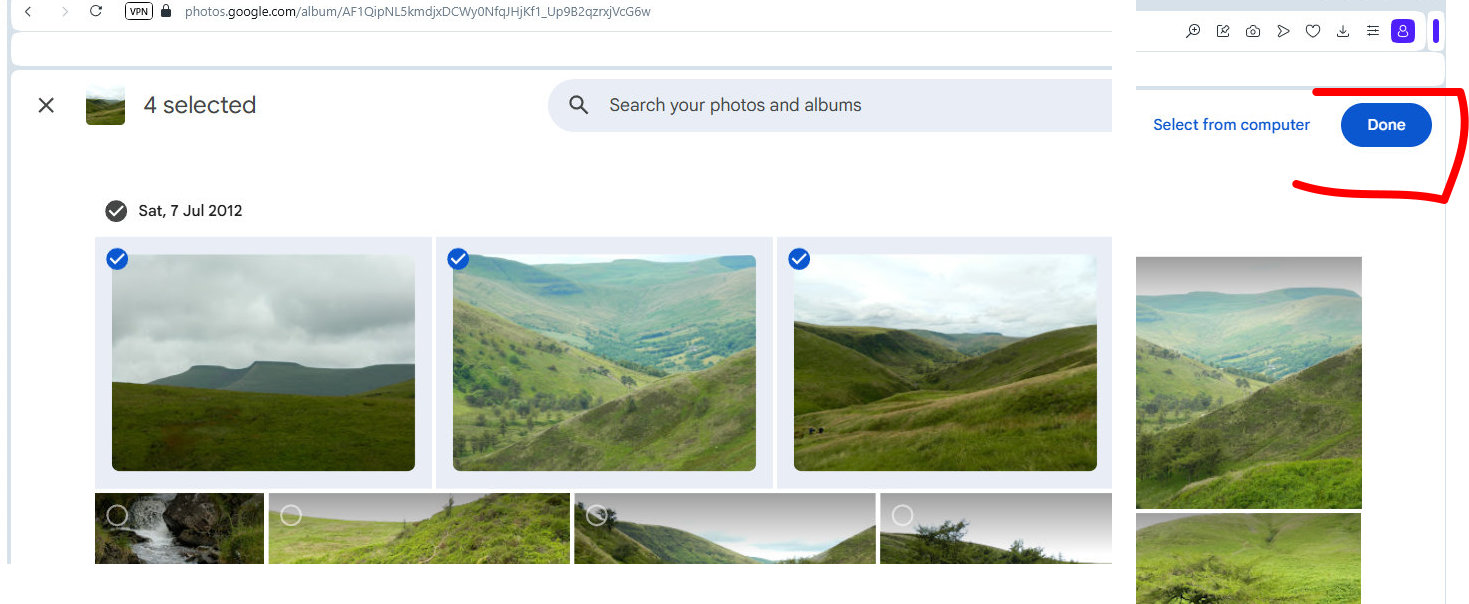1469x604 pixels.
Task: Open the grassy hillside photo beside the waterfall
Action: (419, 529)
